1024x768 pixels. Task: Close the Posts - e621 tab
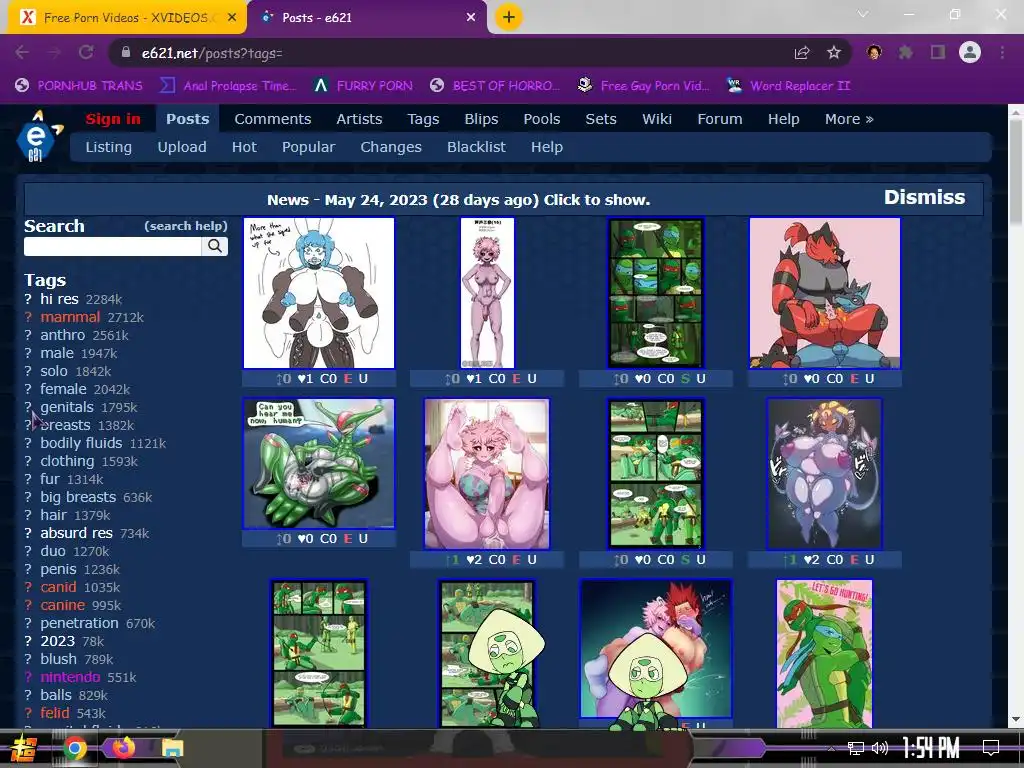pos(471,18)
